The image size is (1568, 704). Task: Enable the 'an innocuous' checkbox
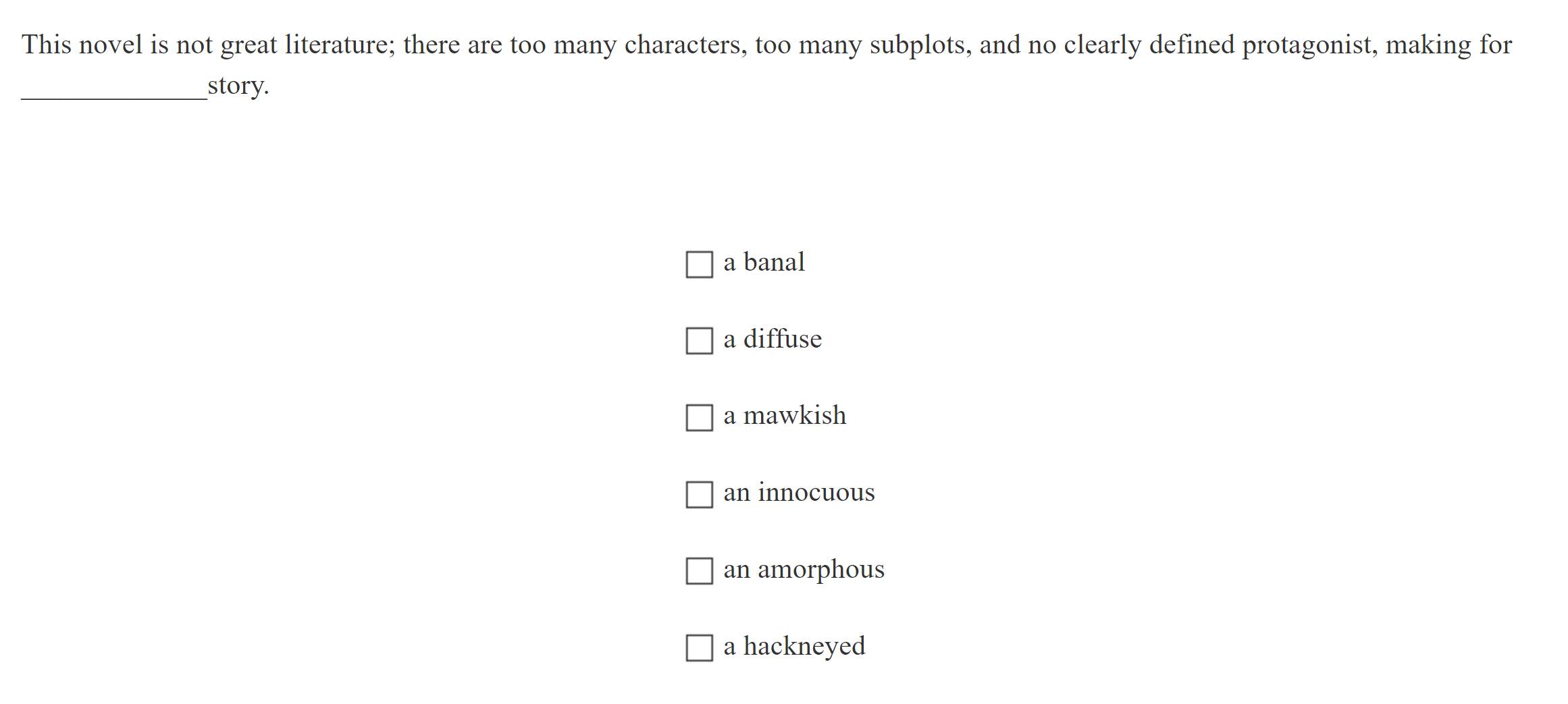coord(699,495)
